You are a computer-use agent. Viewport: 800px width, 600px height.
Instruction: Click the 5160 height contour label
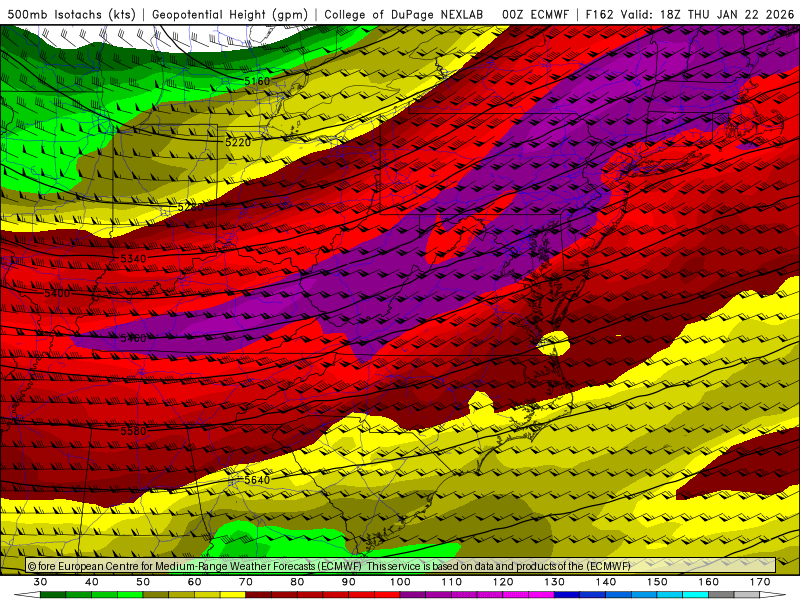(x=257, y=81)
